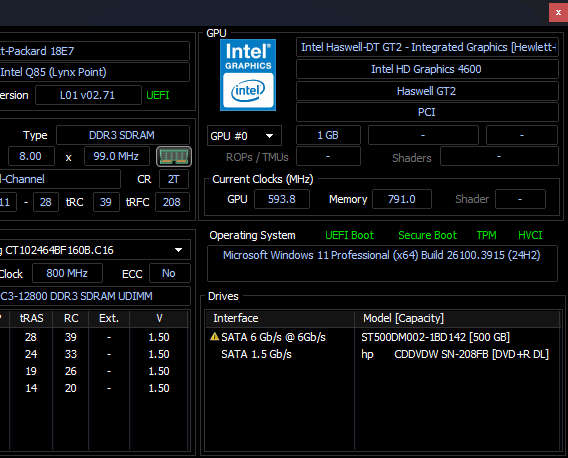Click the Secure Boot indicator
Image resolution: width=568 pixels, height=458 pixels.
(x=427, y=236)
